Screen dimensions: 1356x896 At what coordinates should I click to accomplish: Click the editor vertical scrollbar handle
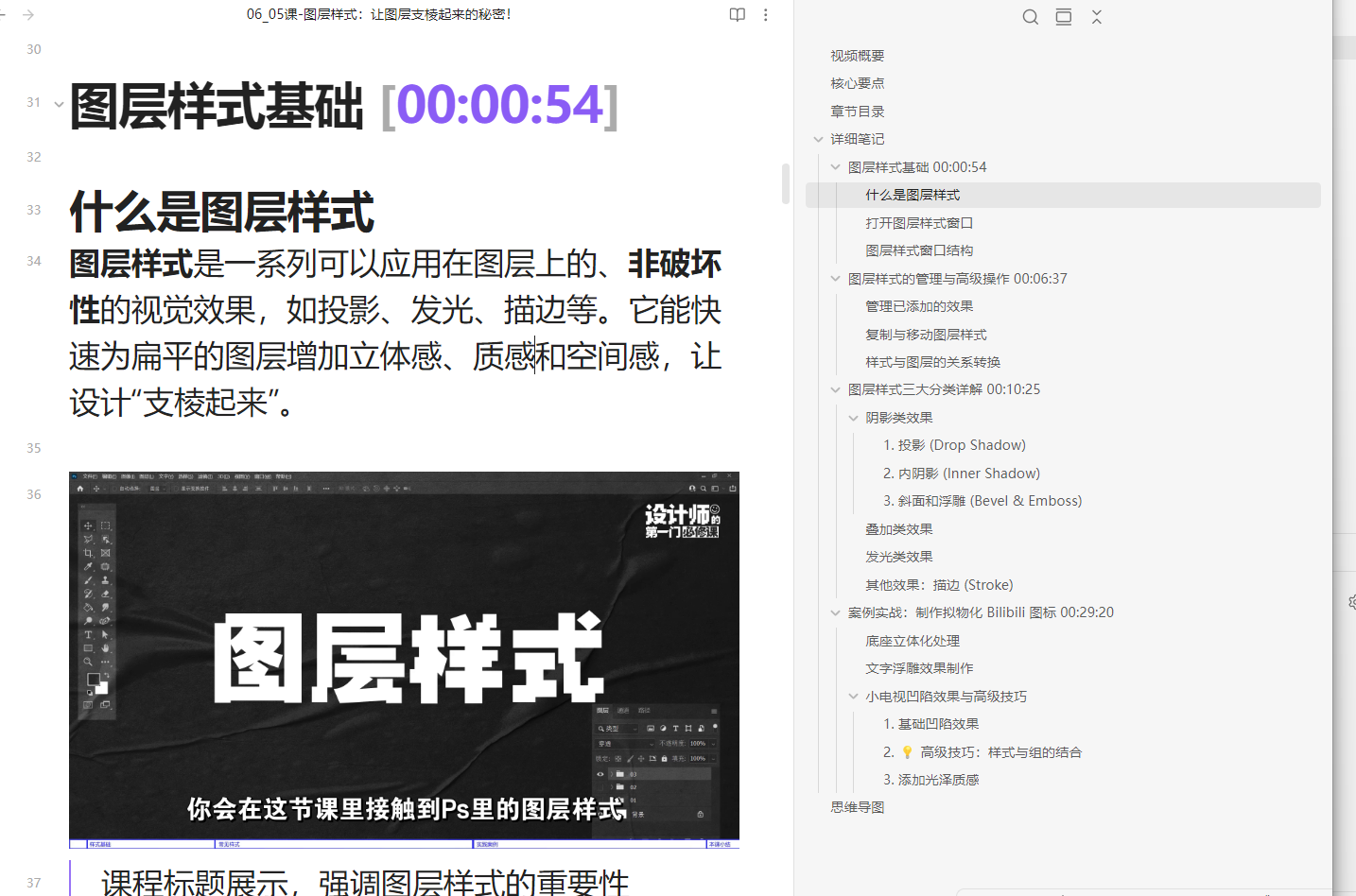point(785,183)
